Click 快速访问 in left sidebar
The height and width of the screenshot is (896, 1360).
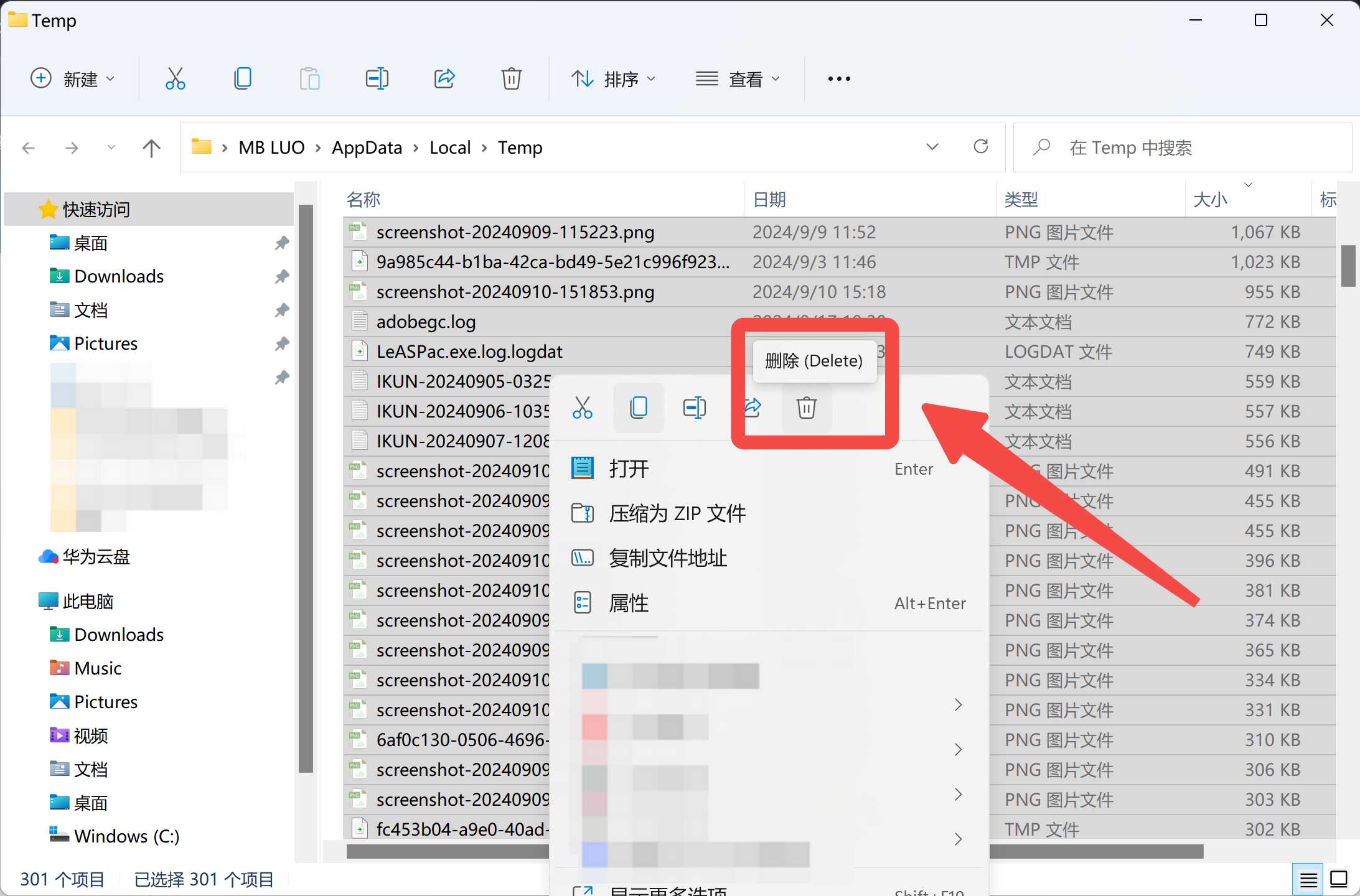click(x=97, y=209)
